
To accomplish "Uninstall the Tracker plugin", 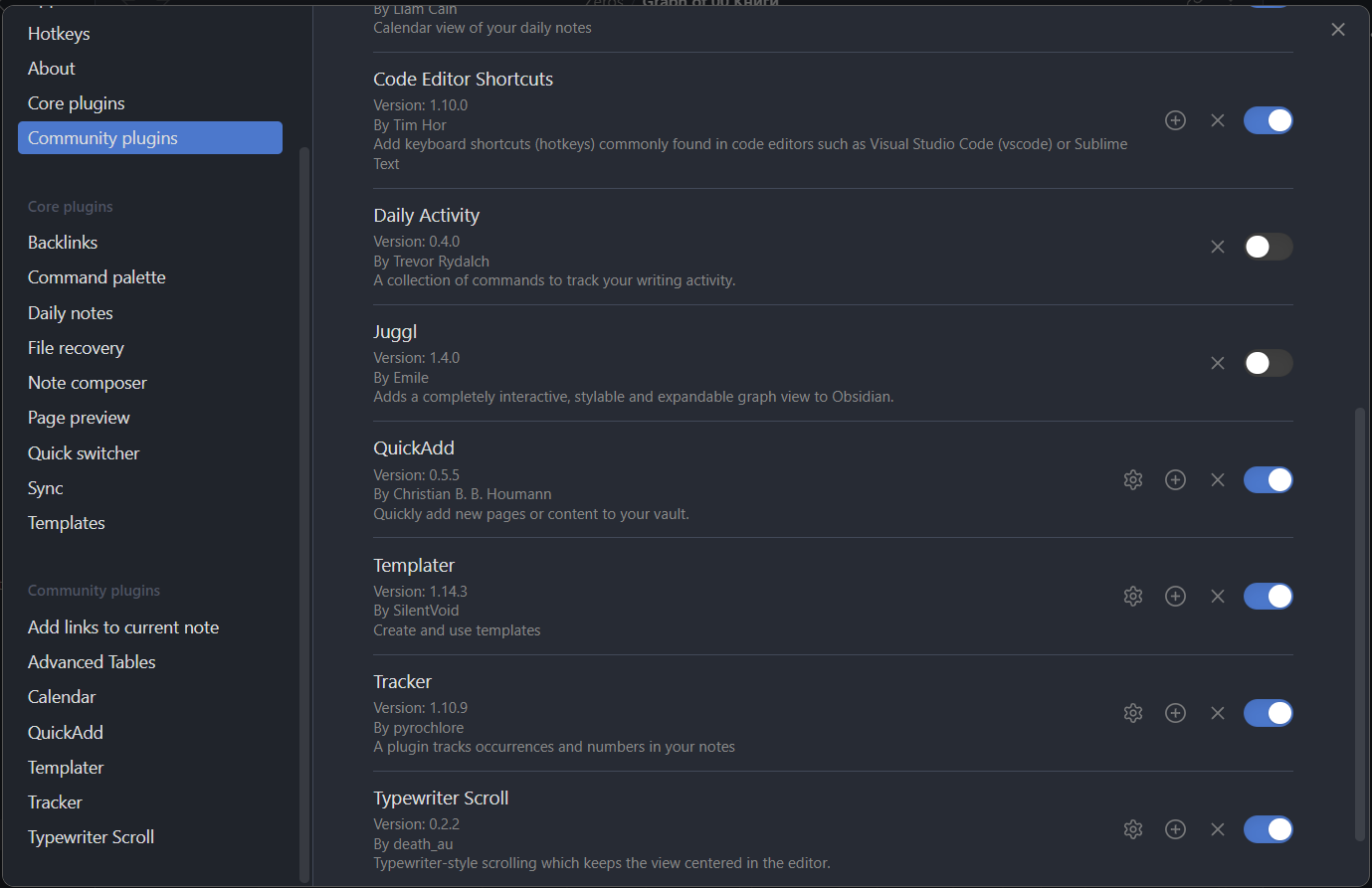I will [x=1218, y=713].
